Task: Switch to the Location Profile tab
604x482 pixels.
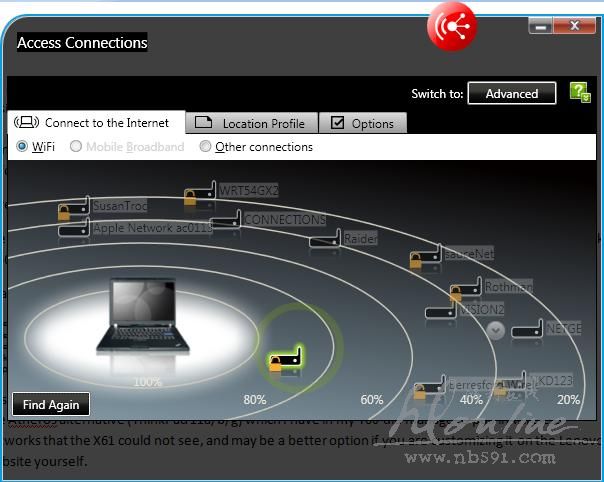Action: click(x=251, y=123)
